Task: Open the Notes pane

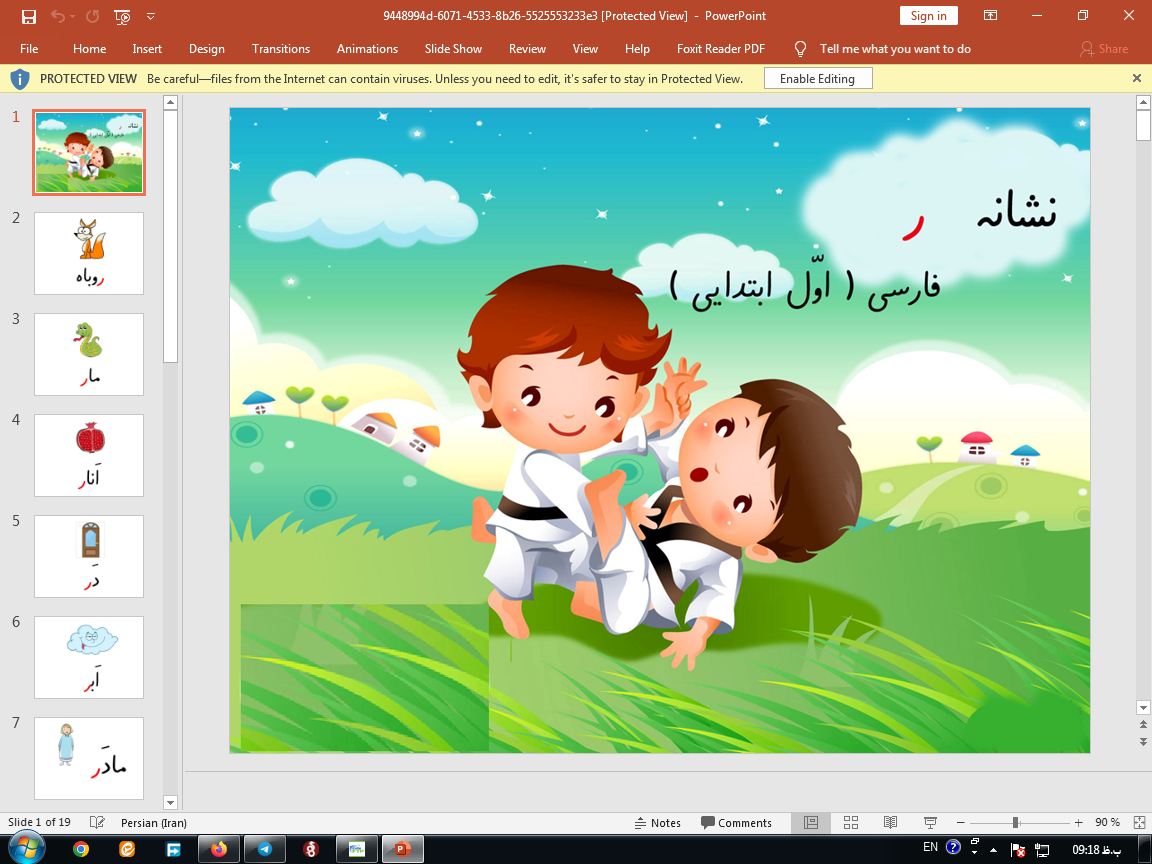Action: tap(658, 822)
